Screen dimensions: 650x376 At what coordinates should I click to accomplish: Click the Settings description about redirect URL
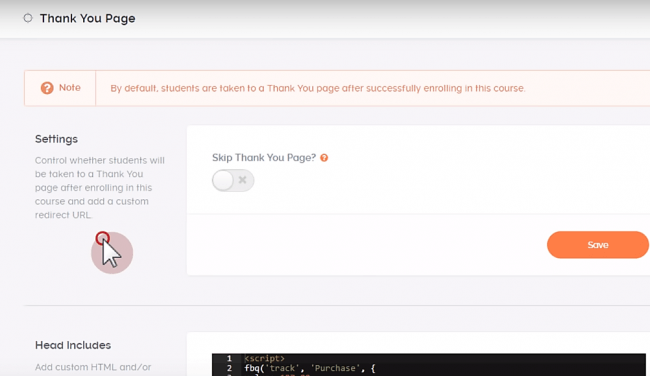tap(99, 187)
